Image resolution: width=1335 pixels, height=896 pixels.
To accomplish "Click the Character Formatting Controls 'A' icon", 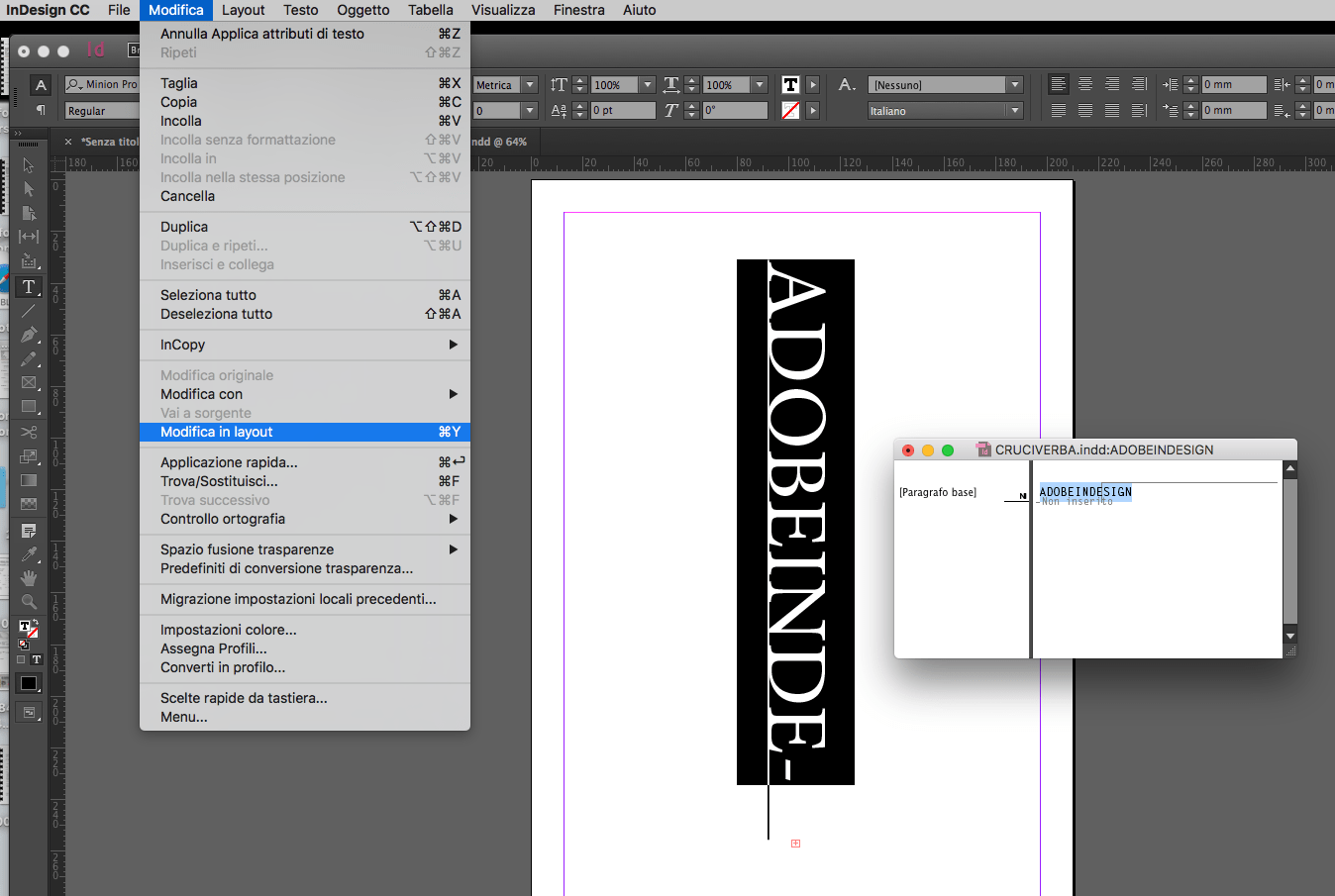I will (x=41, y=85).
